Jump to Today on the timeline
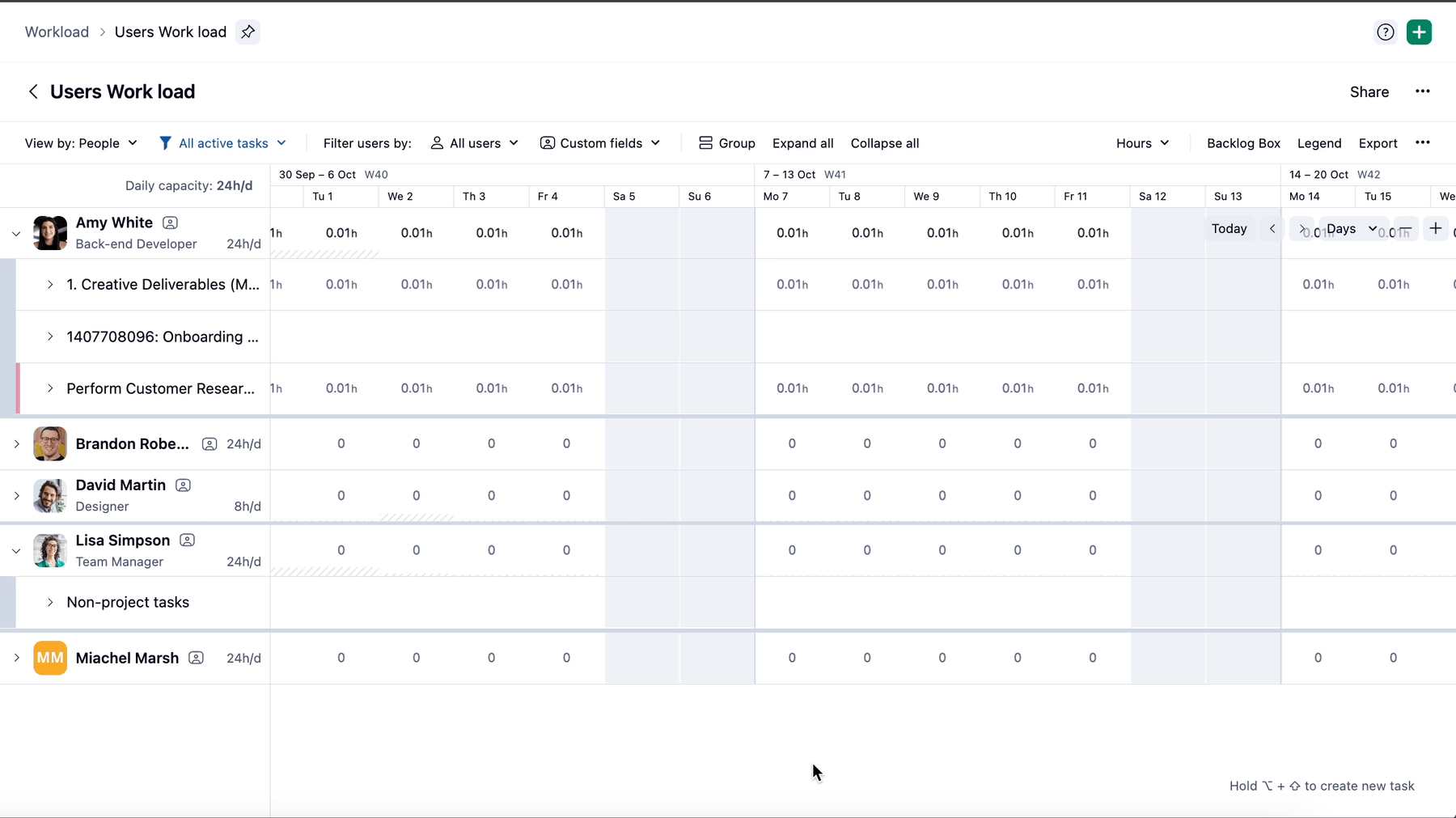Image resolution: width=1456 pixels, height=818 pixels. point(1229,229)
